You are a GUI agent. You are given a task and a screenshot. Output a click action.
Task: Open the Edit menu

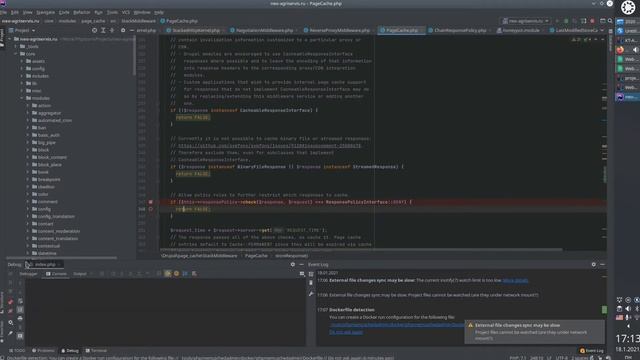tap(15, 13)
